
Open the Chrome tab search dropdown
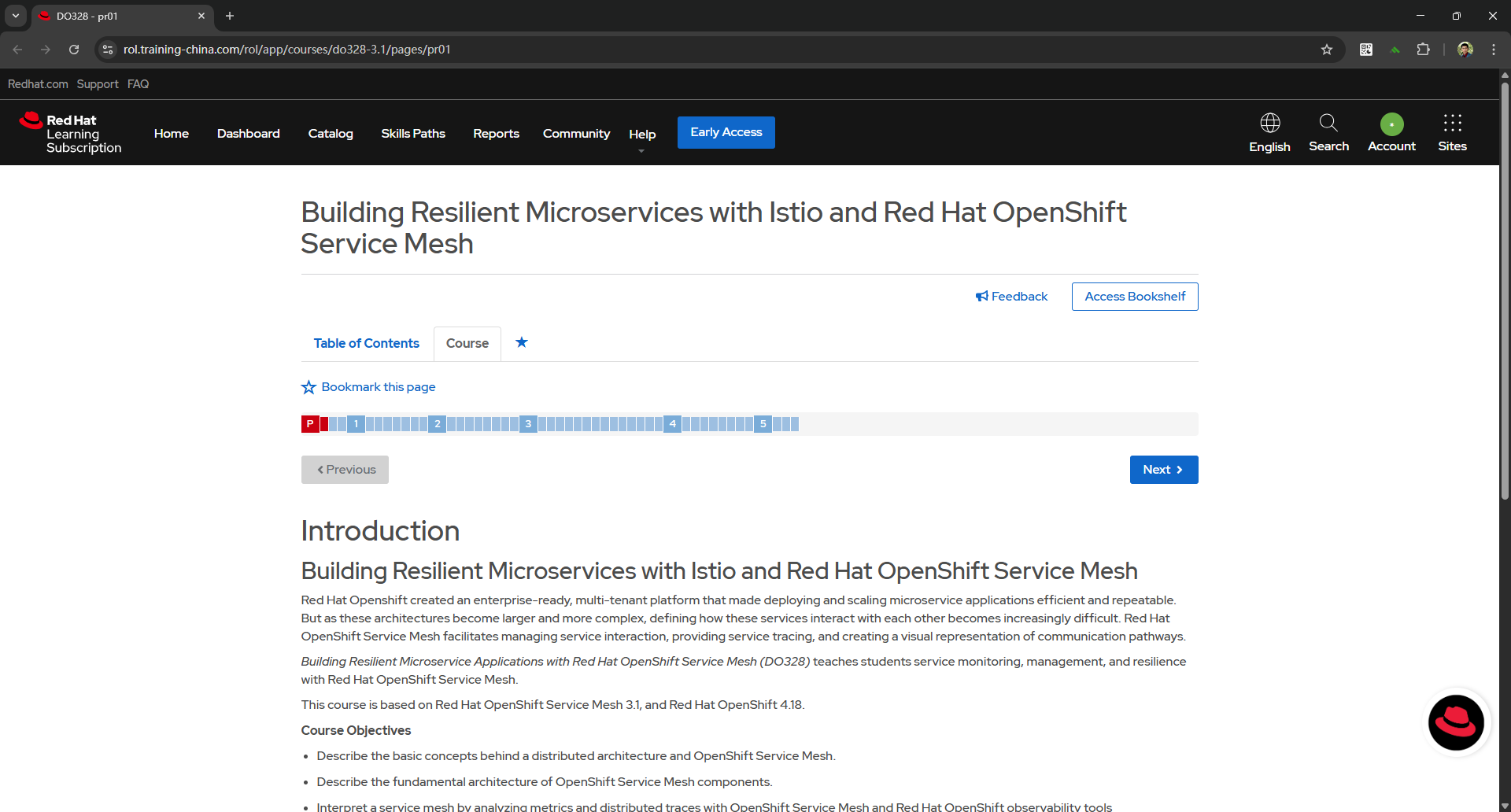15,16
